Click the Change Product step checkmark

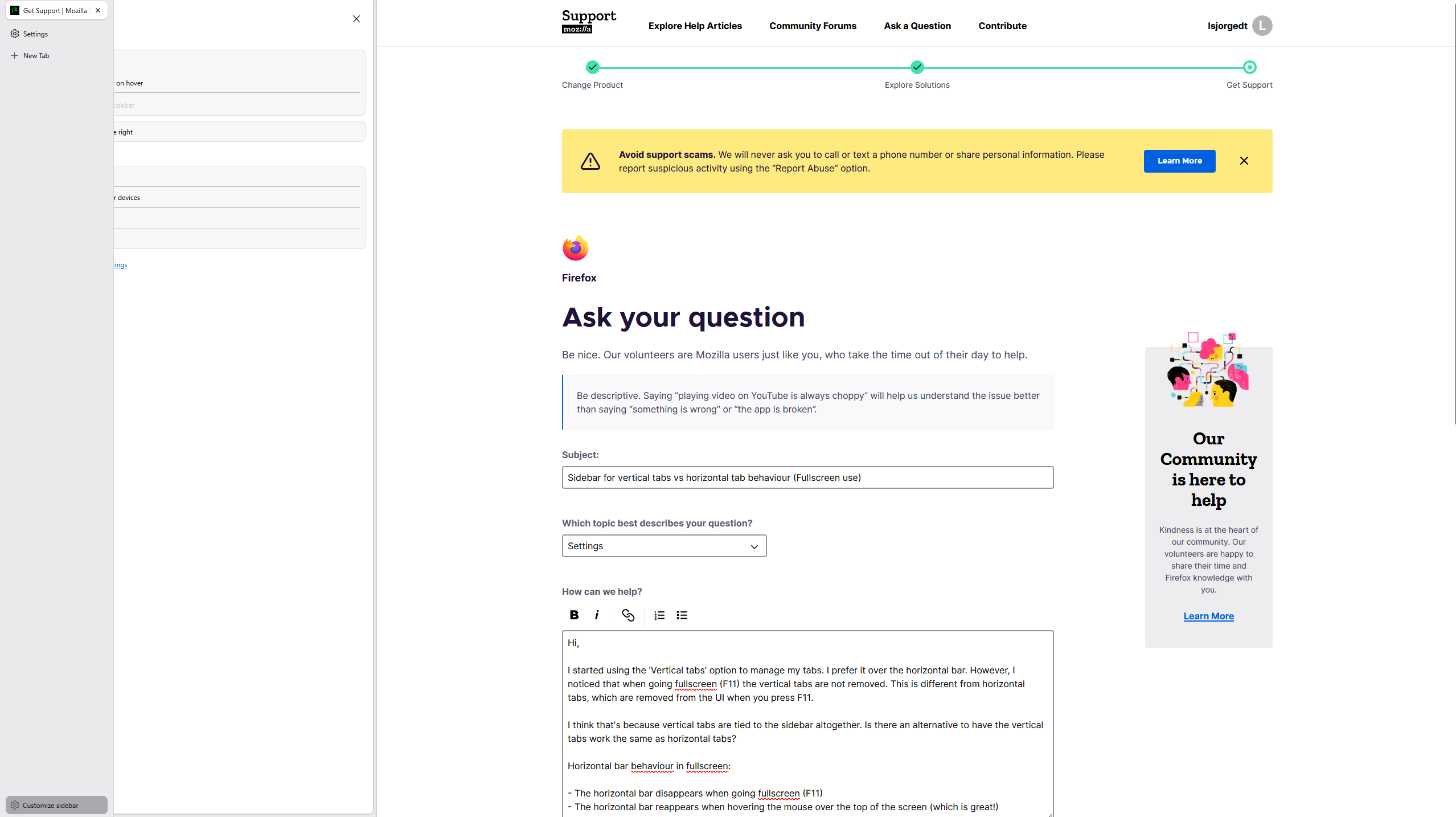point(593,67)
